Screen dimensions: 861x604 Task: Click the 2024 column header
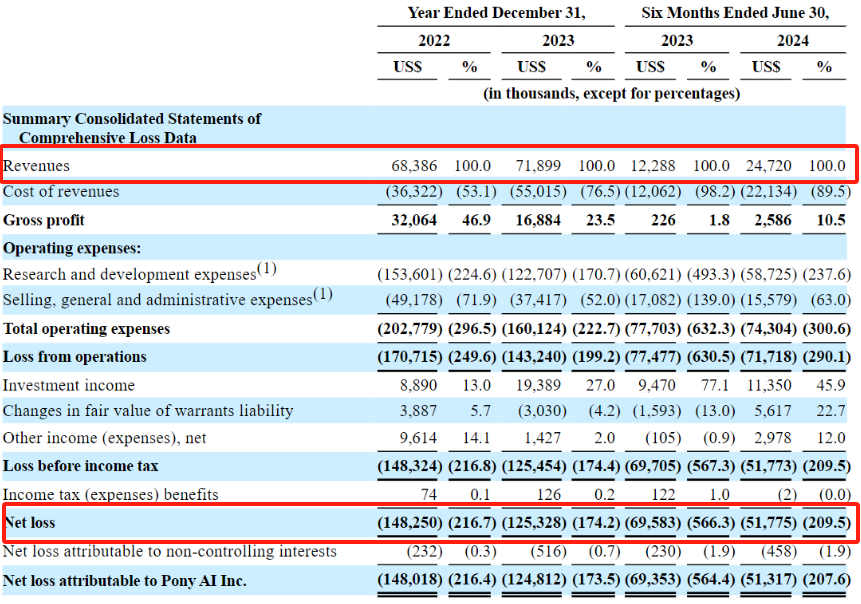793,41
